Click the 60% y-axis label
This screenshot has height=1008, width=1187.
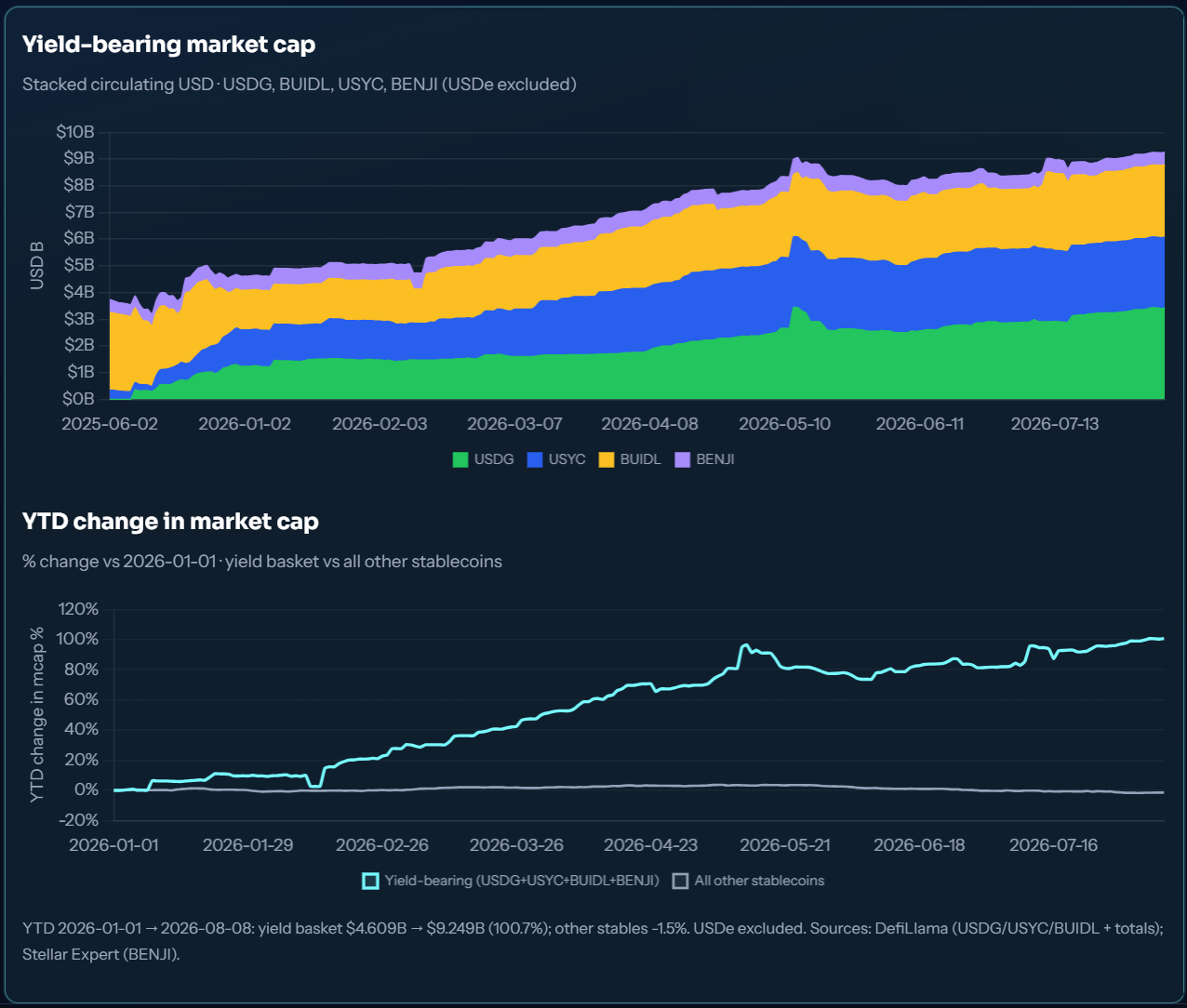[81, 699]
